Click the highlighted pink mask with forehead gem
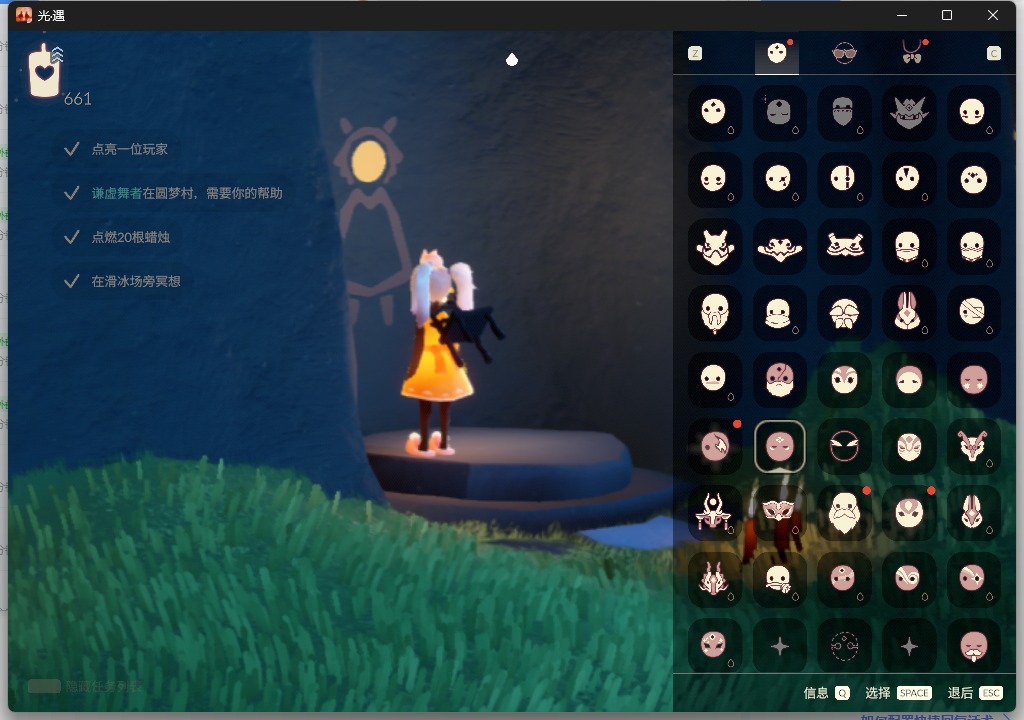1024x720 pixels. 779,446
